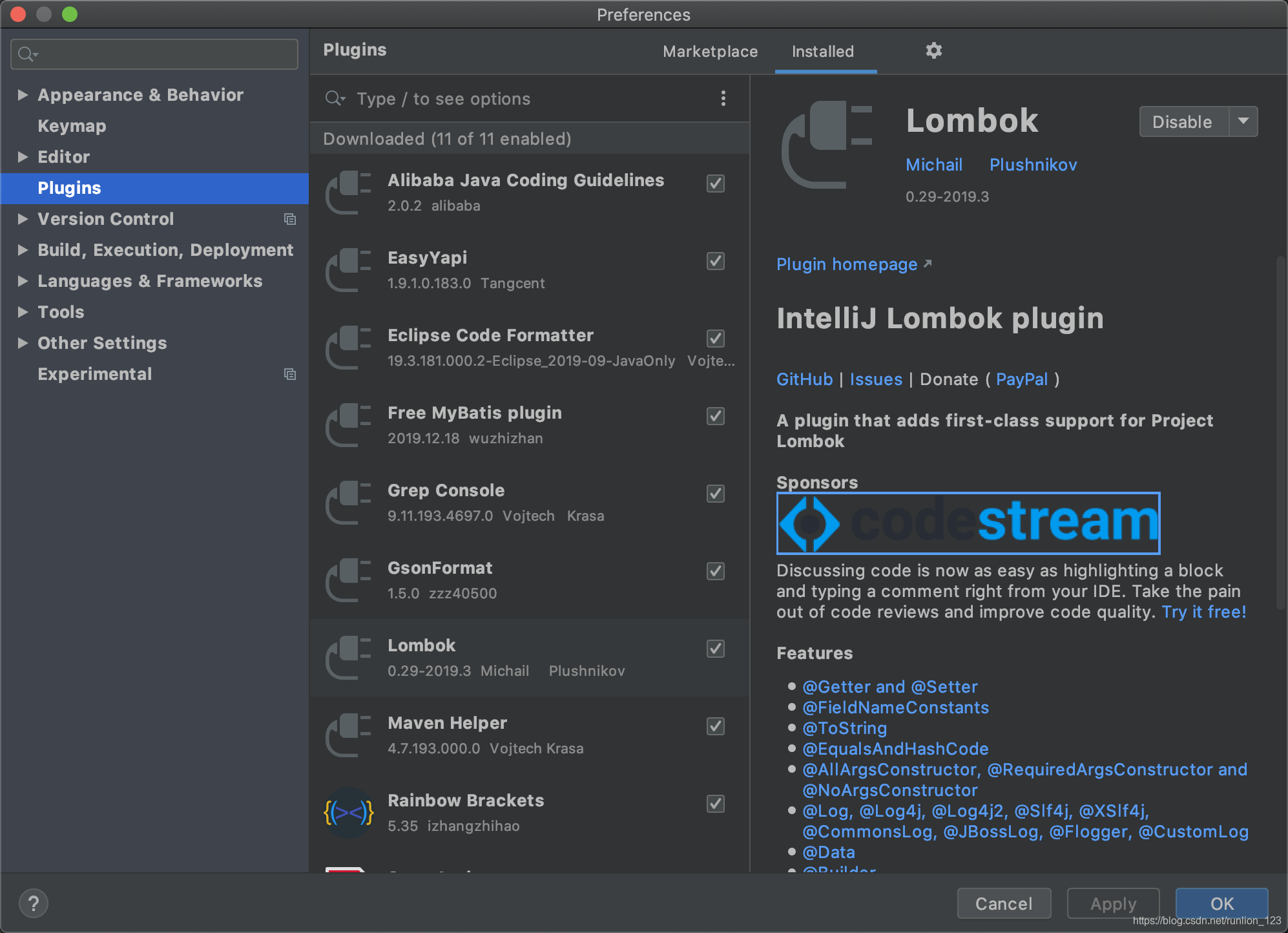Click the Version Control project-level settings icon

point(290,219)
